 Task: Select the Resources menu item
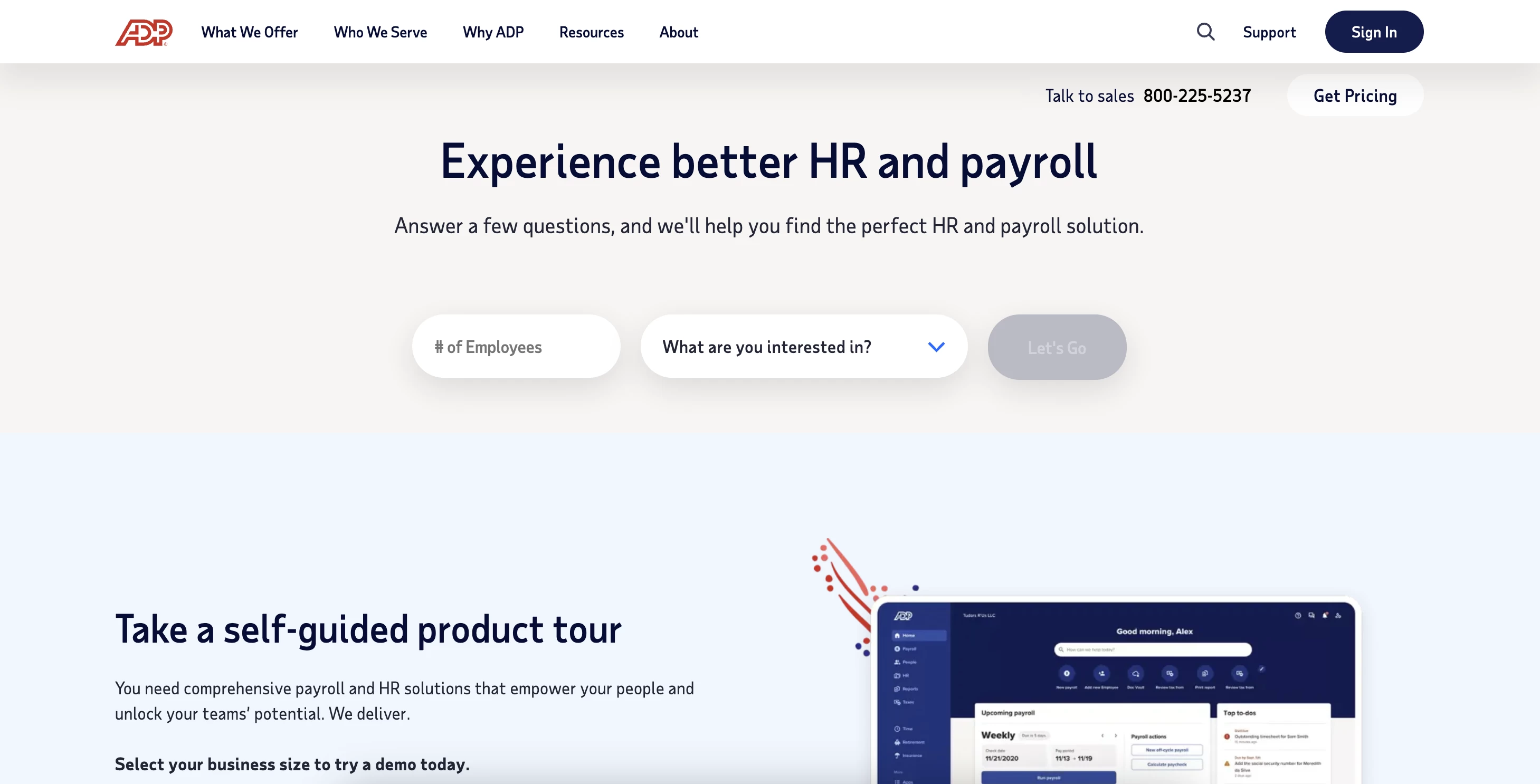tap(591, 31)
